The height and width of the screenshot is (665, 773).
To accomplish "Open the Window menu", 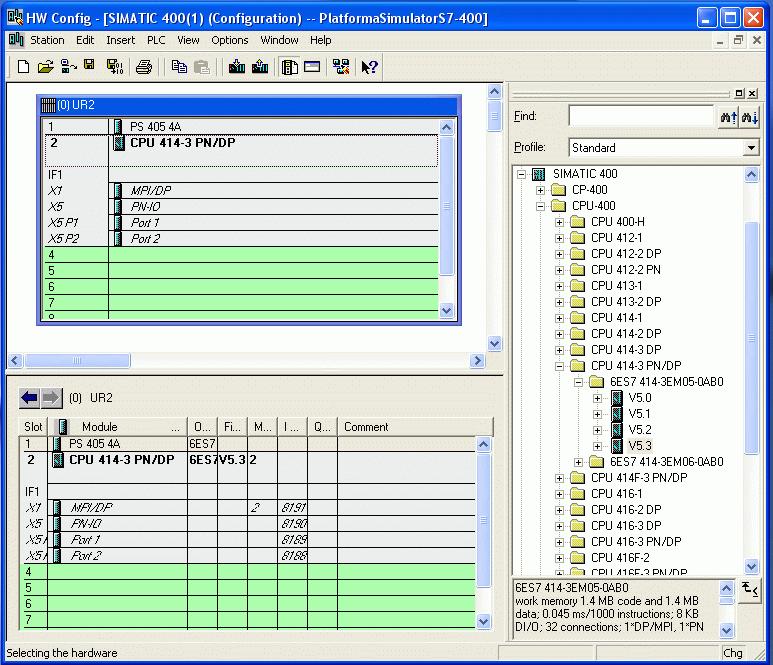I will [279, 40].
